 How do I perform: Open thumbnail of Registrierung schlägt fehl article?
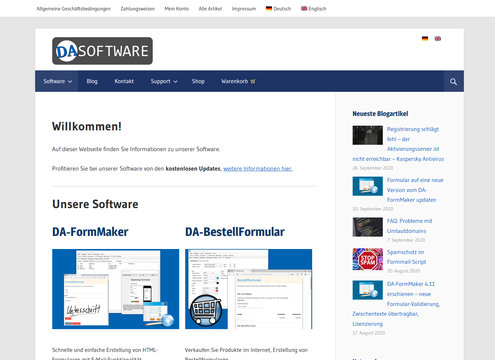[368, 135]
